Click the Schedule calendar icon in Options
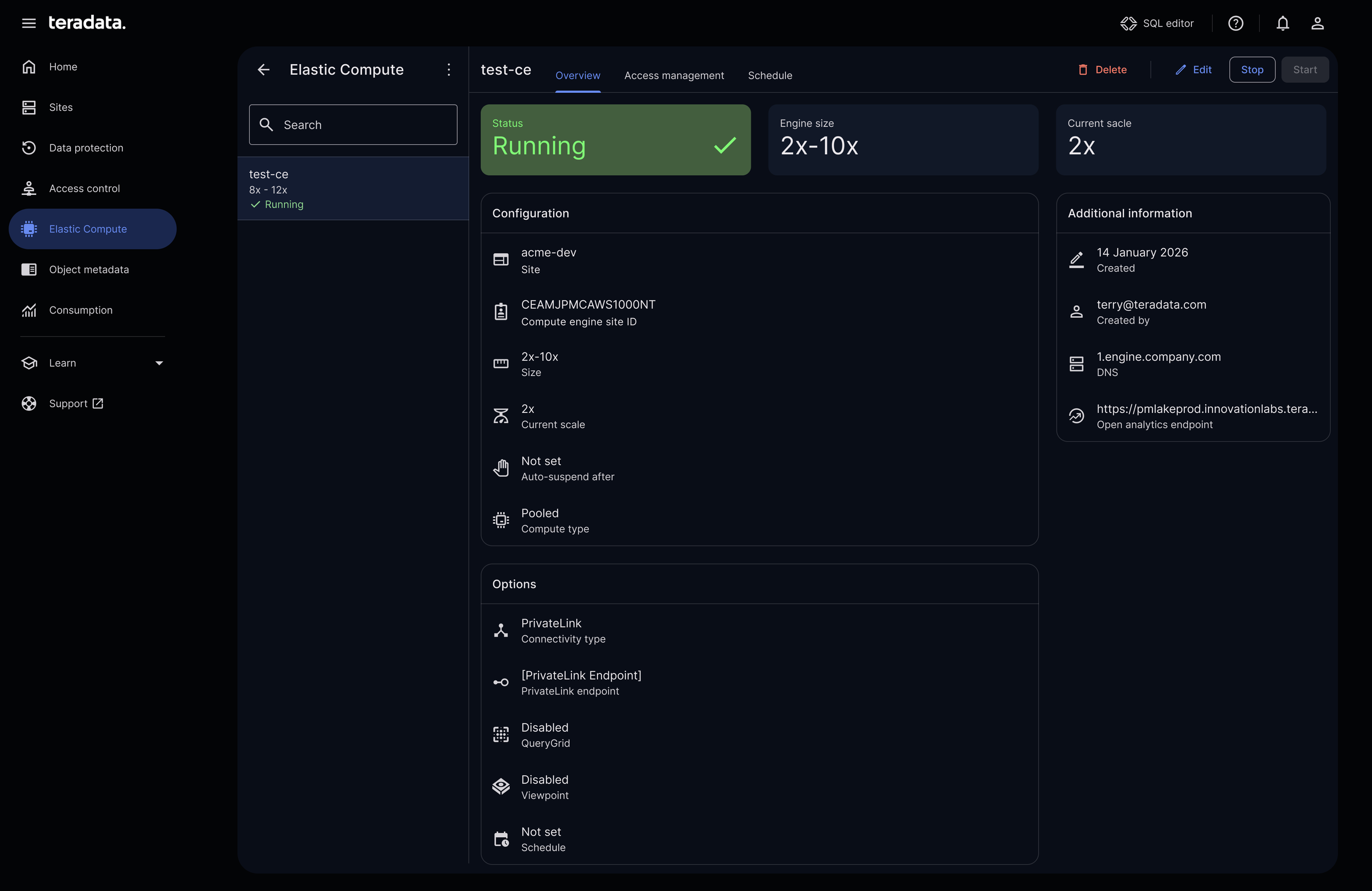 pyautogui.click(x=502, y=839)
